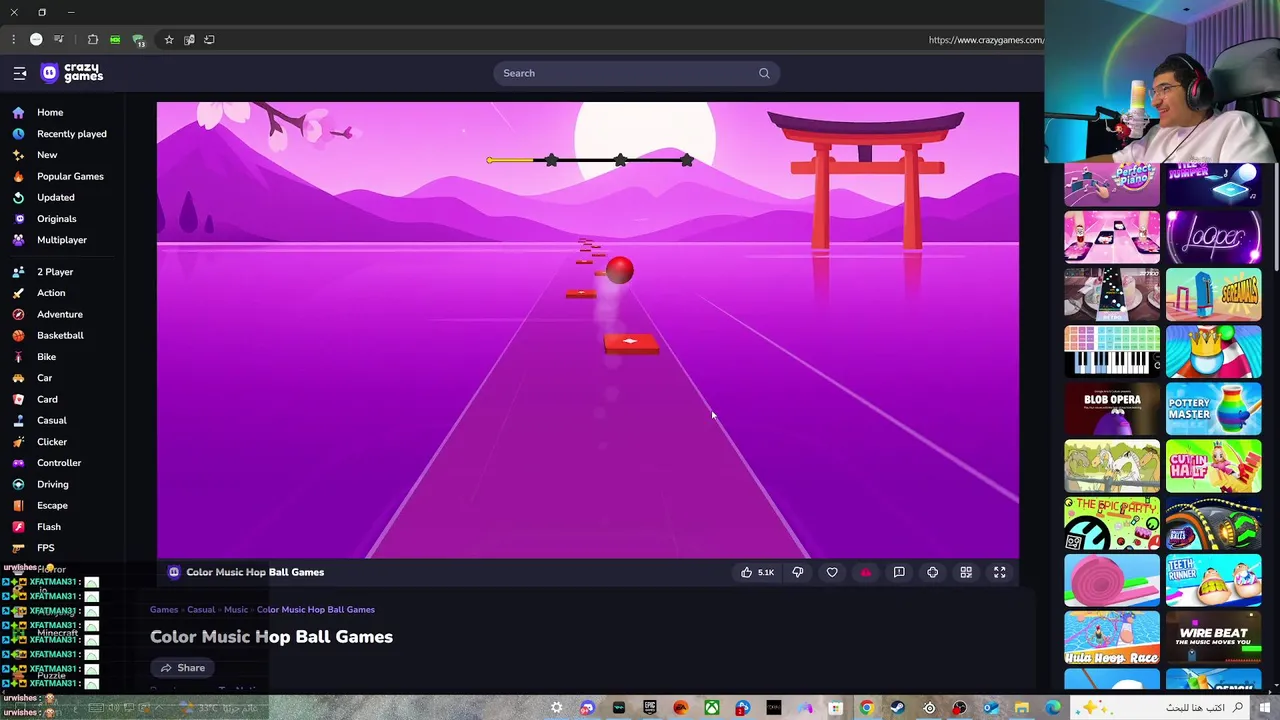Screen dimensions: 1280x720
Task: Open the Wire Beat game thumbnail
Action: (x=1214, y=637)
